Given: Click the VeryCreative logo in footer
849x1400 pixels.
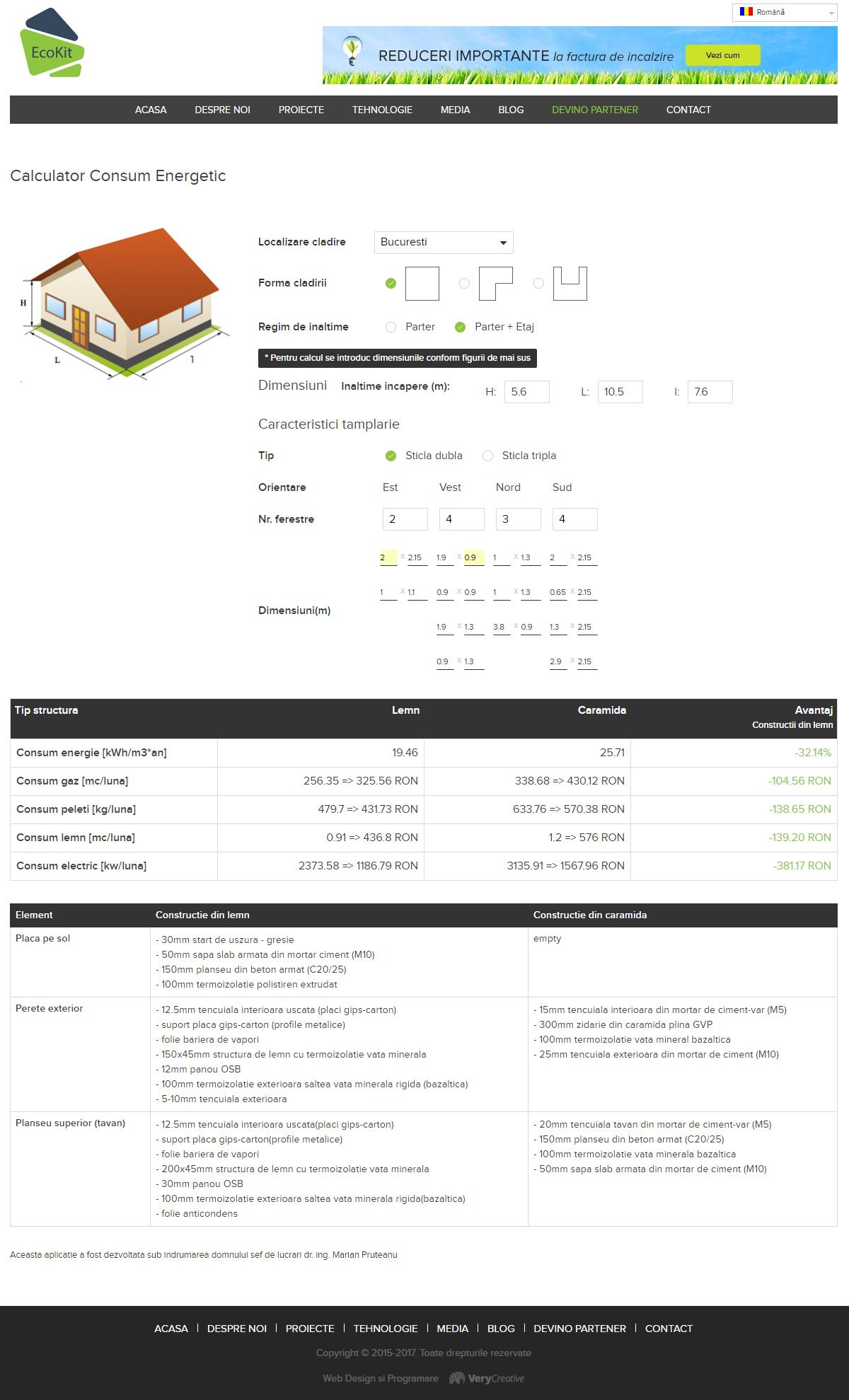Looking at the screenshot, I should (487, 1378).
